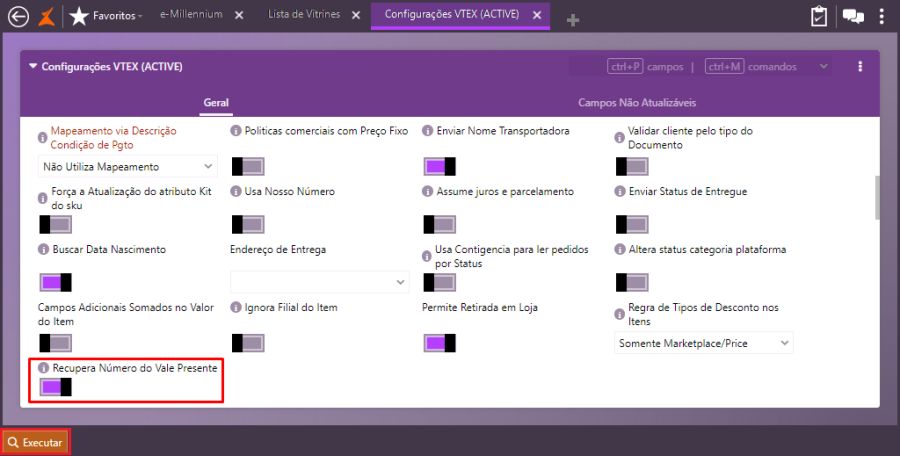Click Permite Retirada em Loja label
This screenshot has height=456, width=900.
point(480,307)
